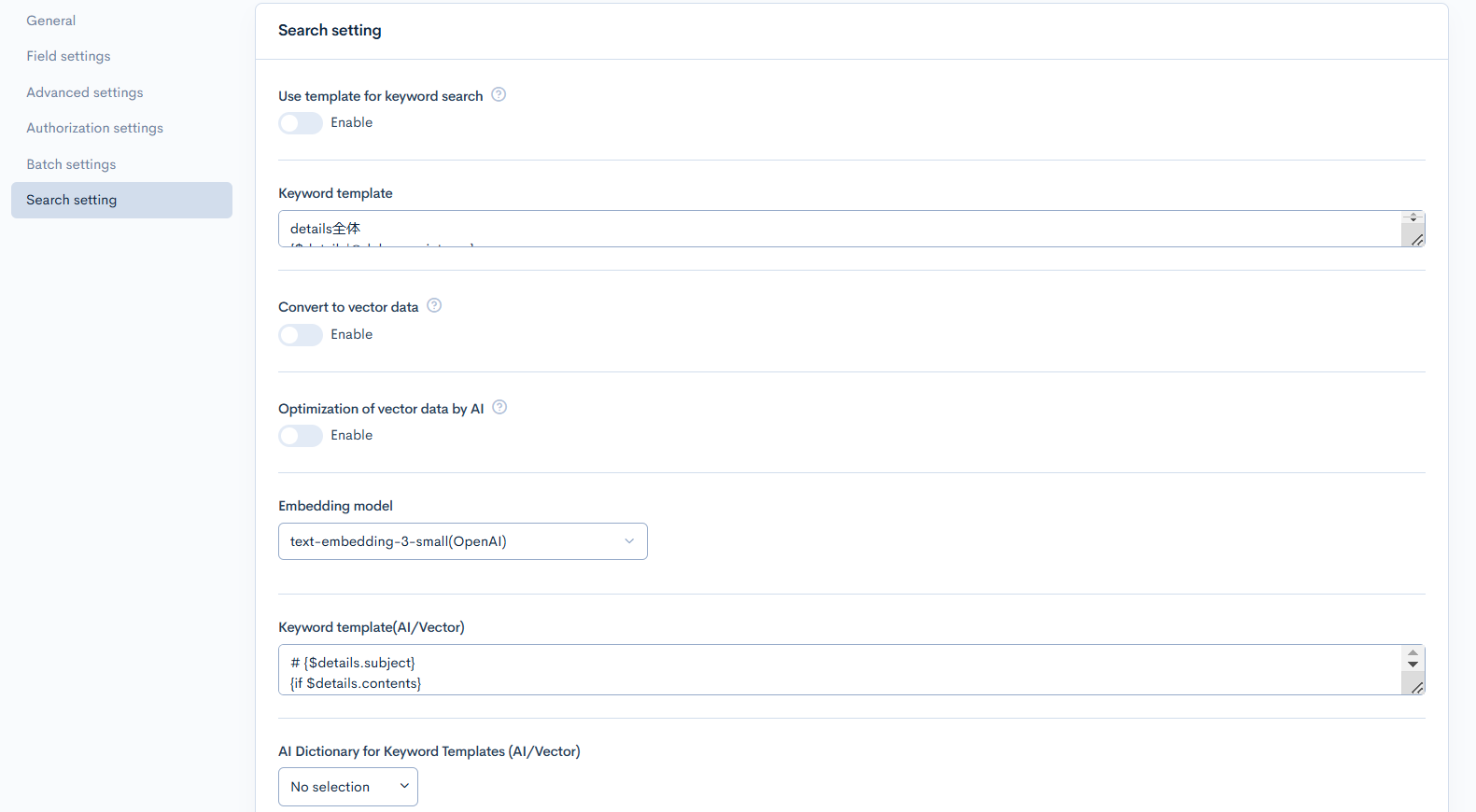Navigate to Authorization settings
1476x812 pixels.
tap(94, 128)
